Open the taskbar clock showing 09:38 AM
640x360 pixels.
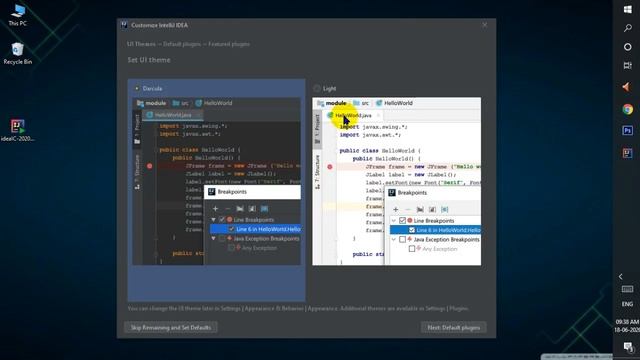point(627,326)
